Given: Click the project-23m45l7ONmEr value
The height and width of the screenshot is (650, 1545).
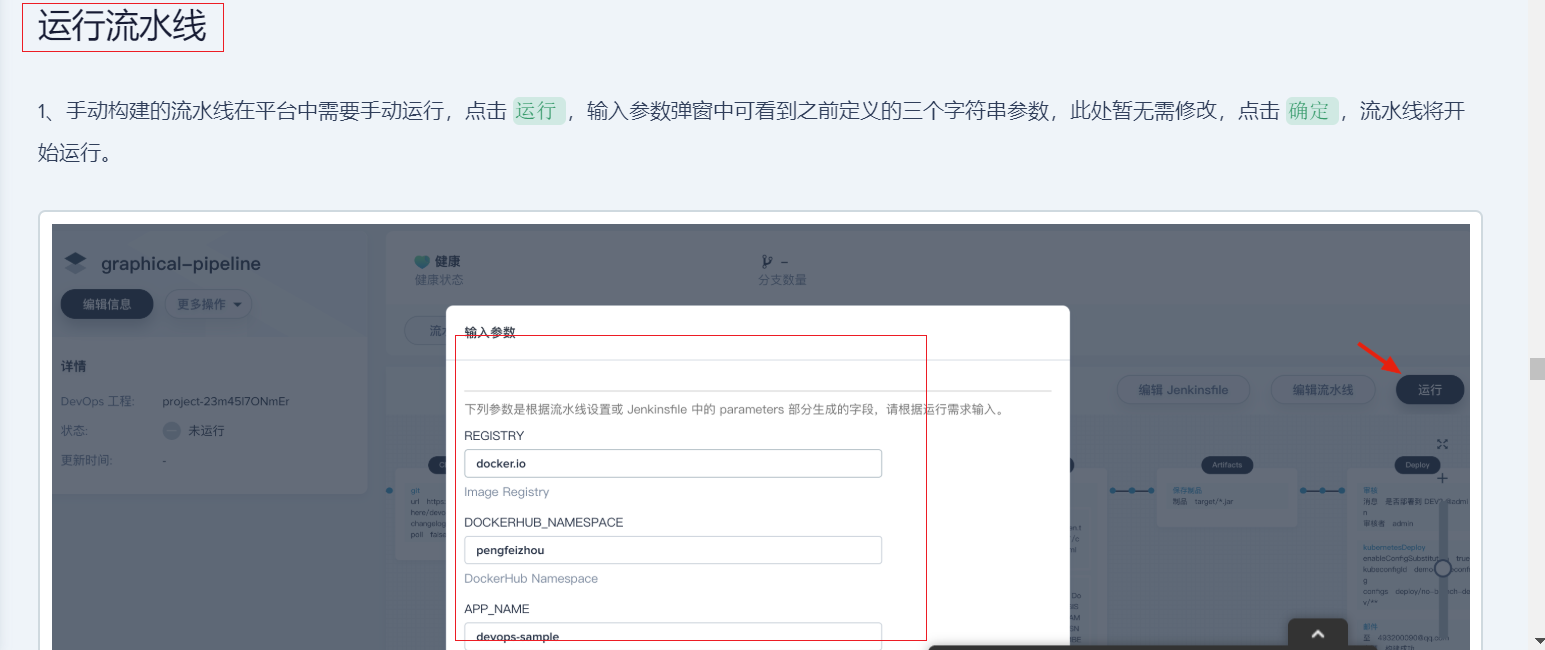Looking at the screenshot, I should pos(226,401).
